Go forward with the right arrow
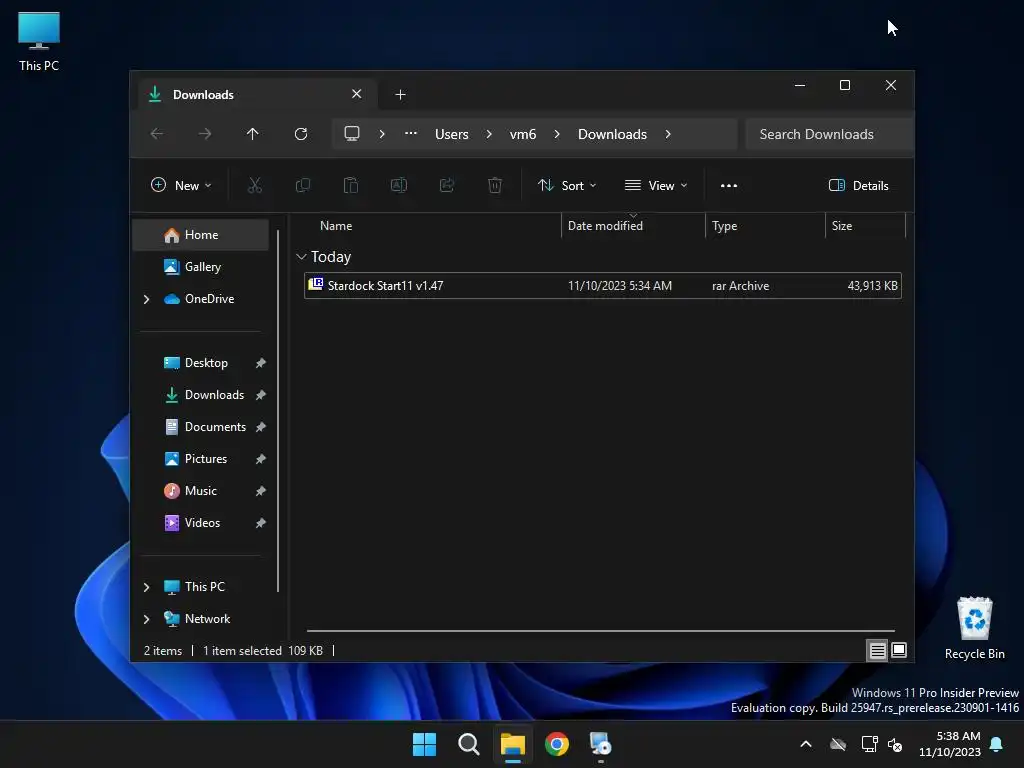 pyautogui.click(x=204, y=134)
